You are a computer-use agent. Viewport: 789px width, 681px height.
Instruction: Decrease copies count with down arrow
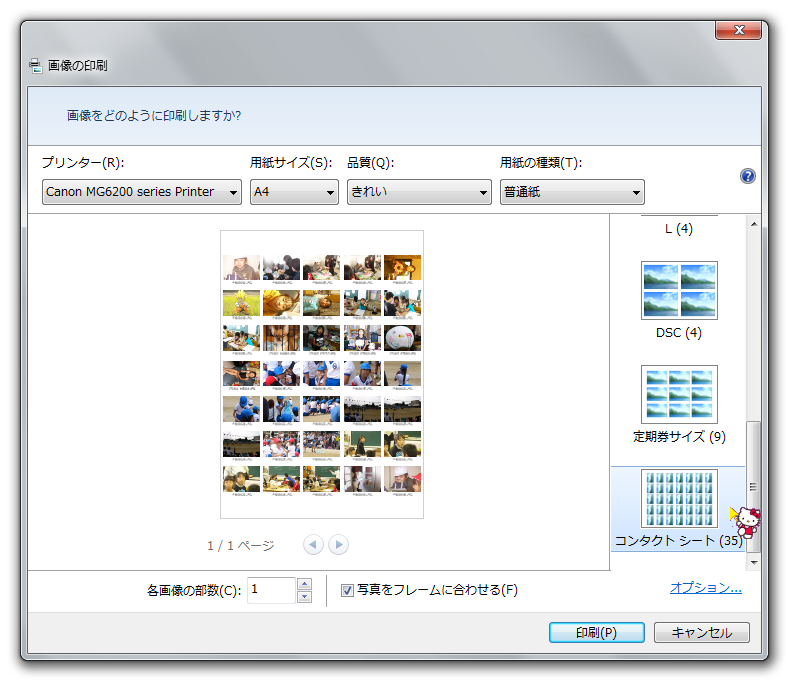pos(305,597)
